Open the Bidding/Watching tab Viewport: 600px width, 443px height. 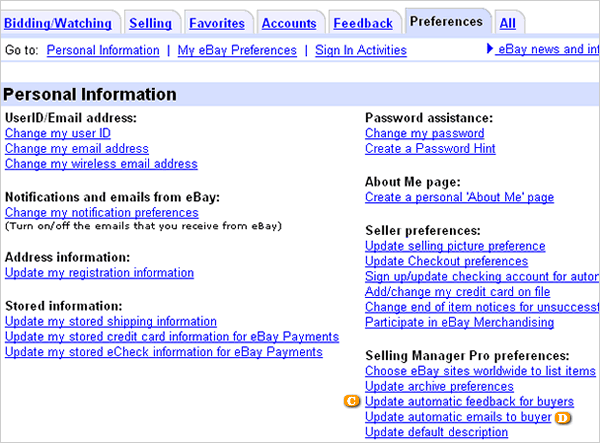click(58, 23)
